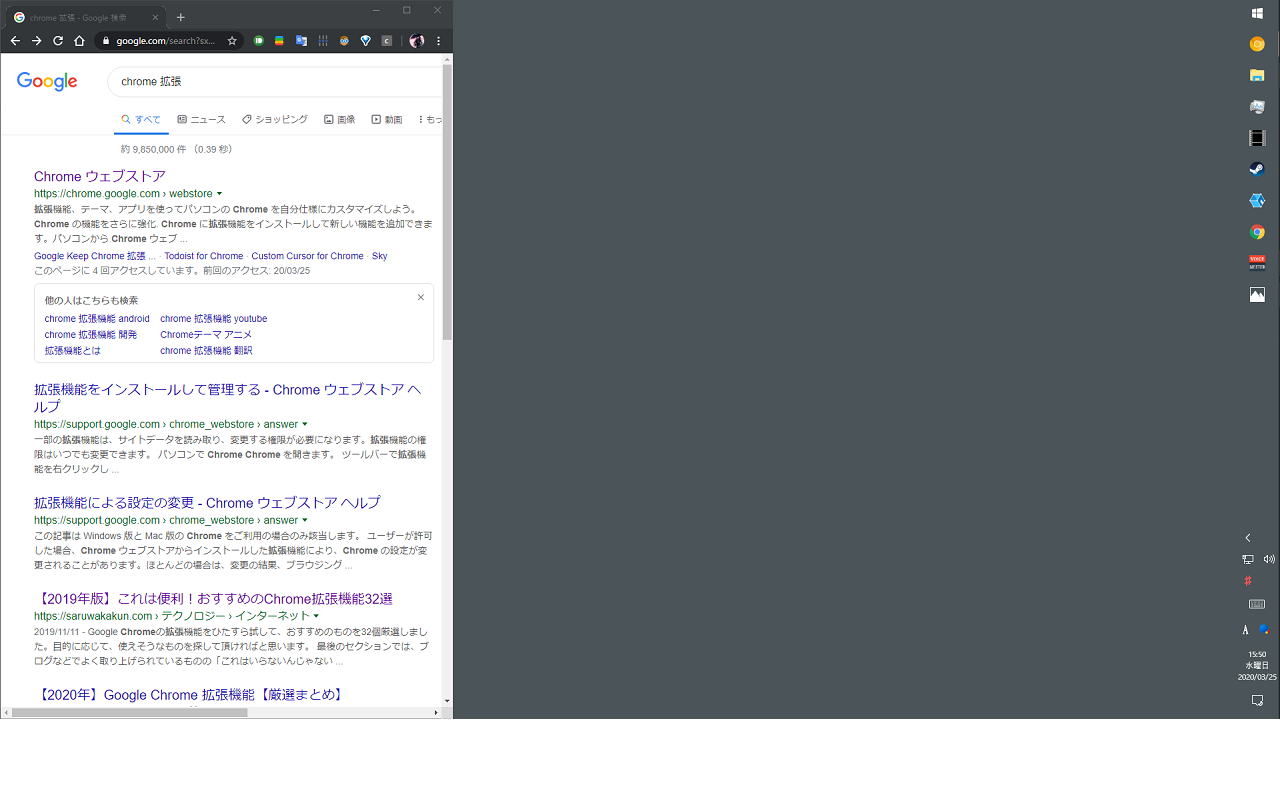
Task: Open the taskbar clock showing 15:50
Action: pyautogui.click(x=1257, y=665)
